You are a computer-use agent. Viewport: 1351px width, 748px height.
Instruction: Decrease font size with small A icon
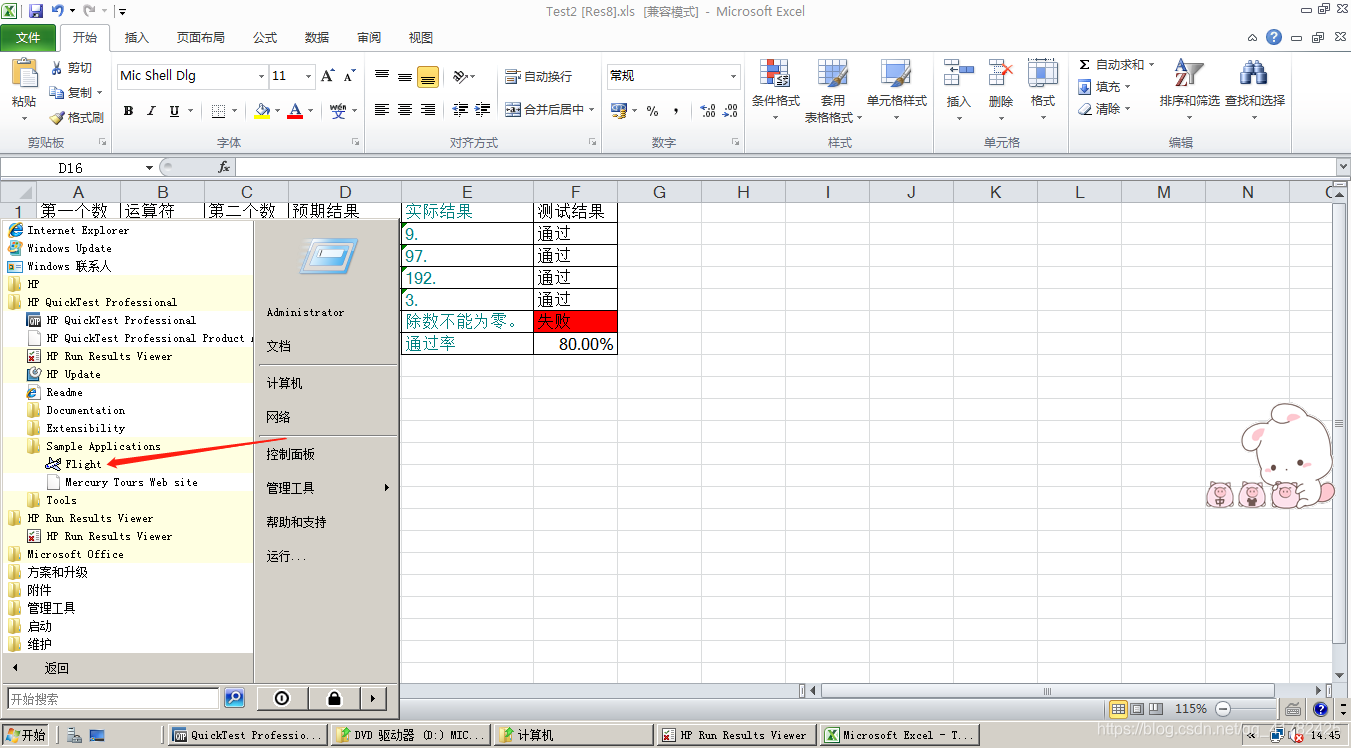click(x=350, y=76)
